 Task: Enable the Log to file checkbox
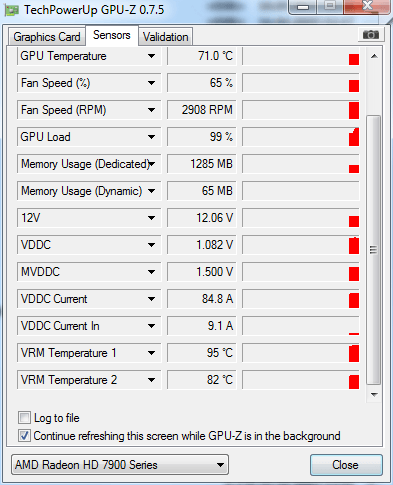(24, 418)
